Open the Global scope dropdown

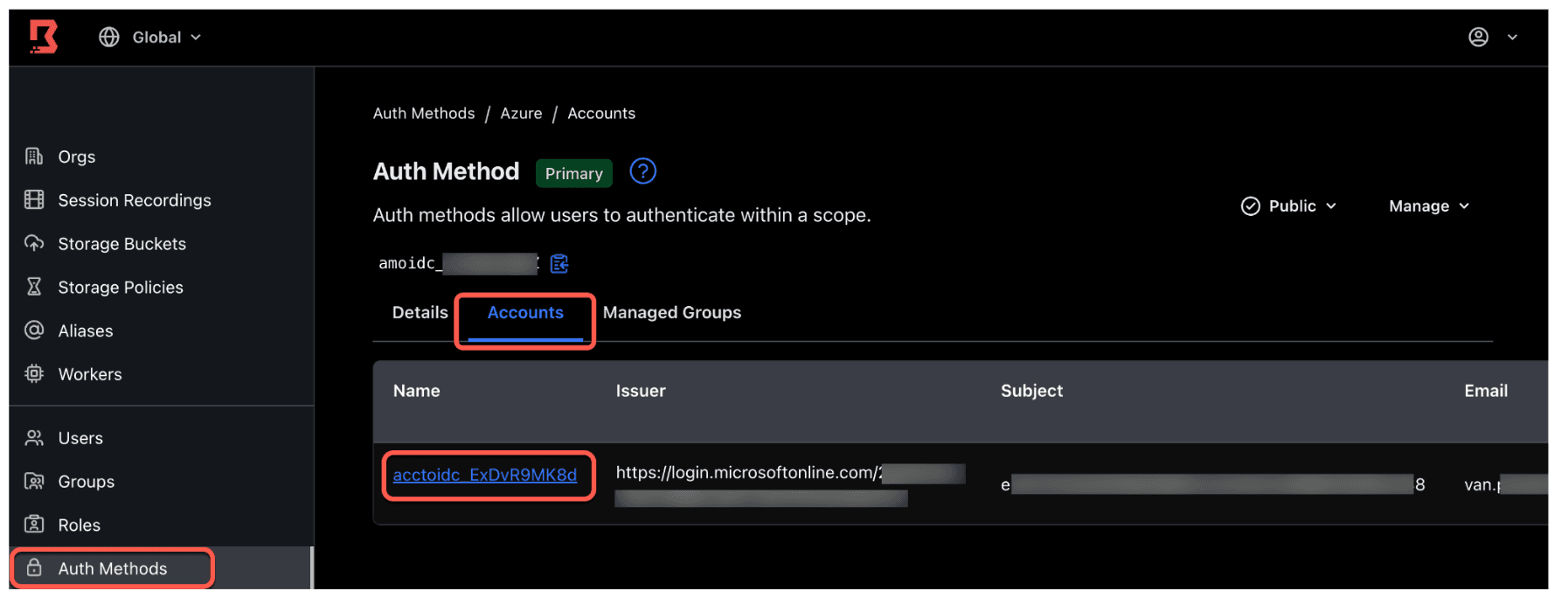click(150, 37)
